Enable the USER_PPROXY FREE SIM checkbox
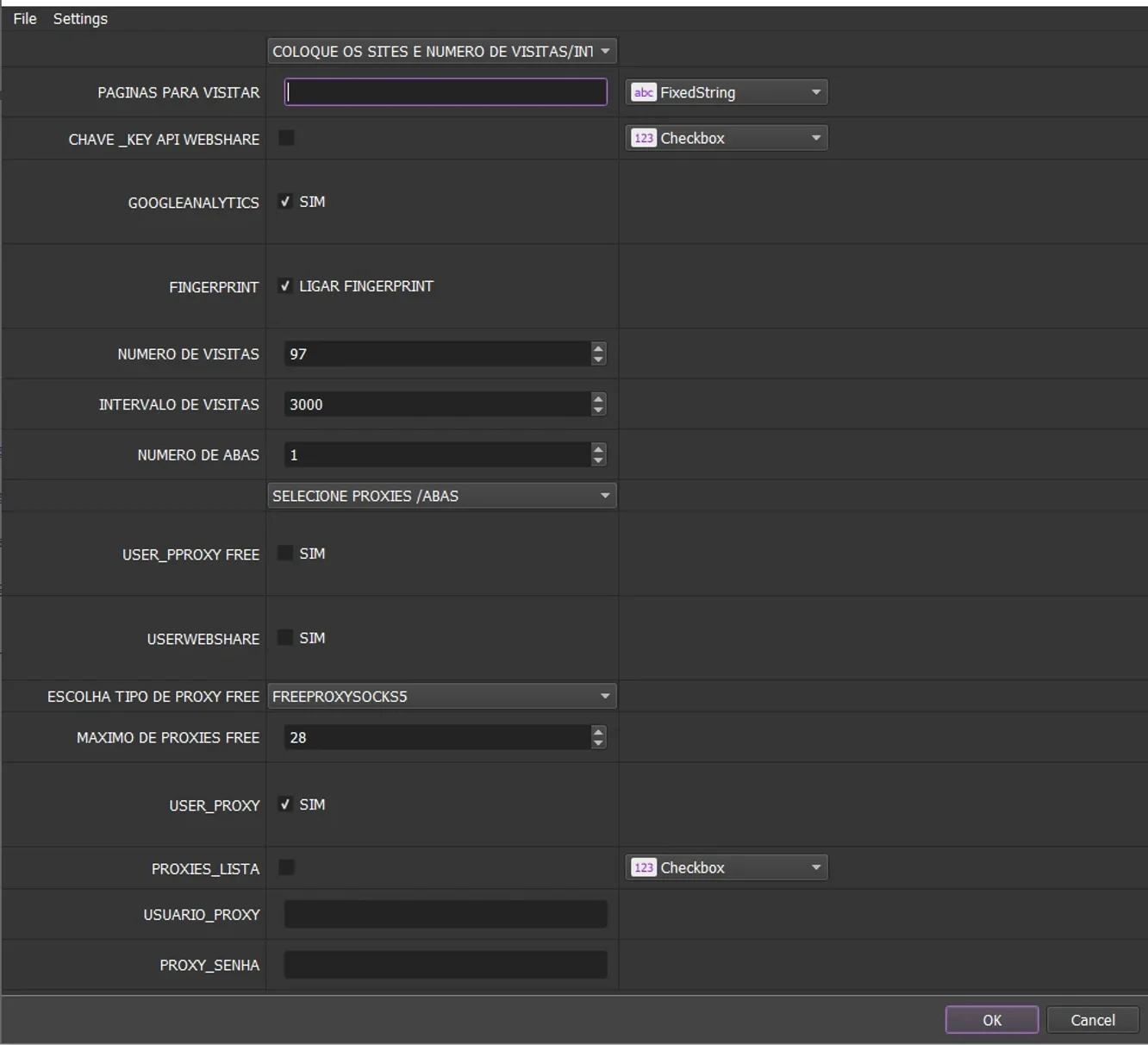 pyautogui.click(x=285, y=554)
